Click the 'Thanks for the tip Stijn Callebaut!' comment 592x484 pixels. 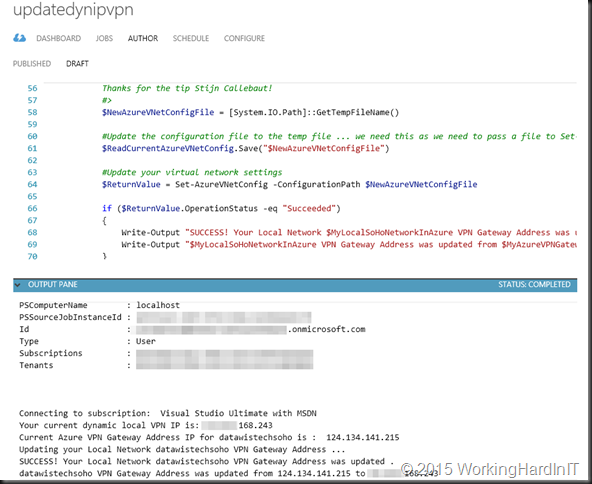[187, 88]
